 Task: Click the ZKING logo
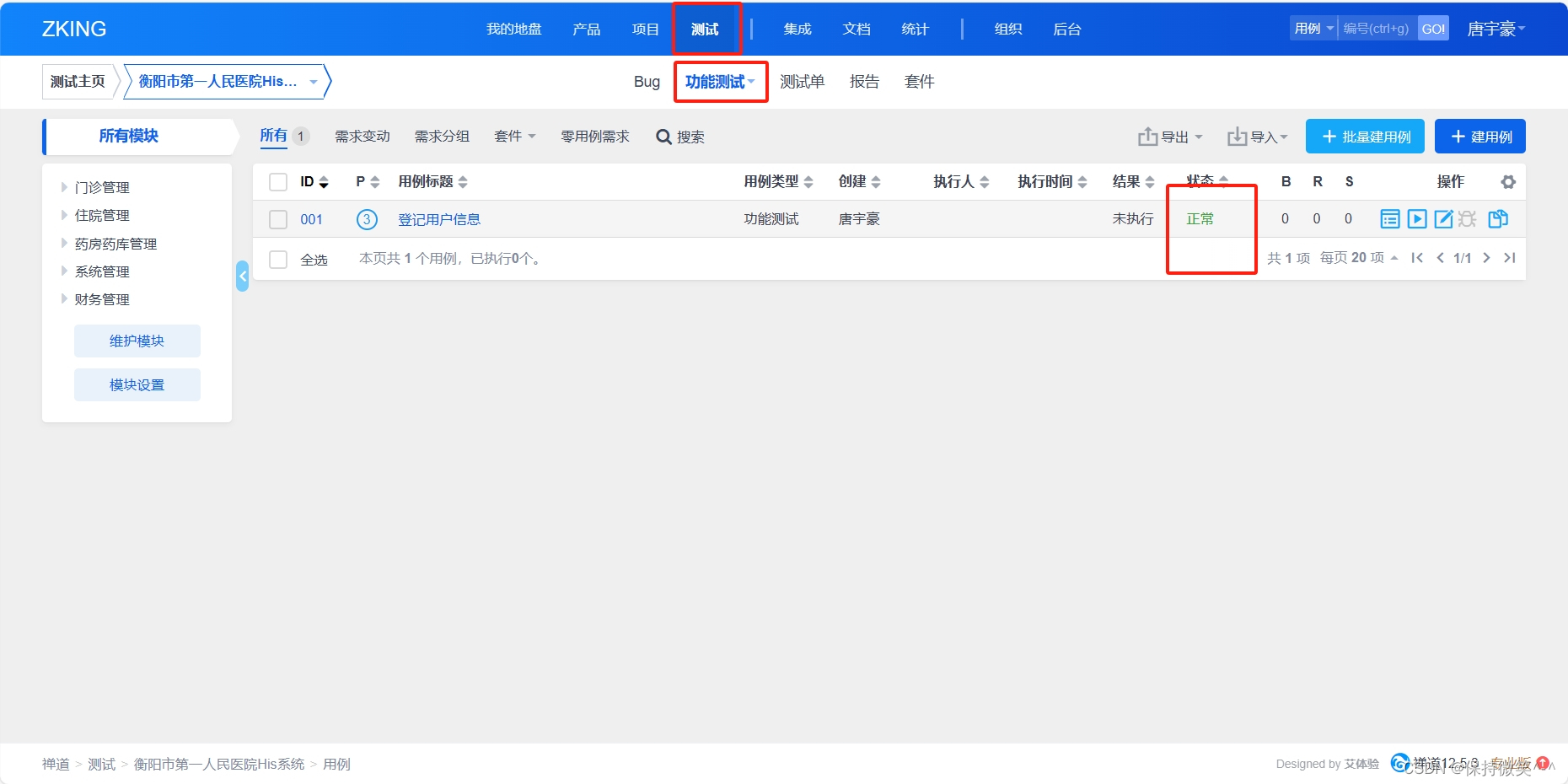(x=74, y=29)
